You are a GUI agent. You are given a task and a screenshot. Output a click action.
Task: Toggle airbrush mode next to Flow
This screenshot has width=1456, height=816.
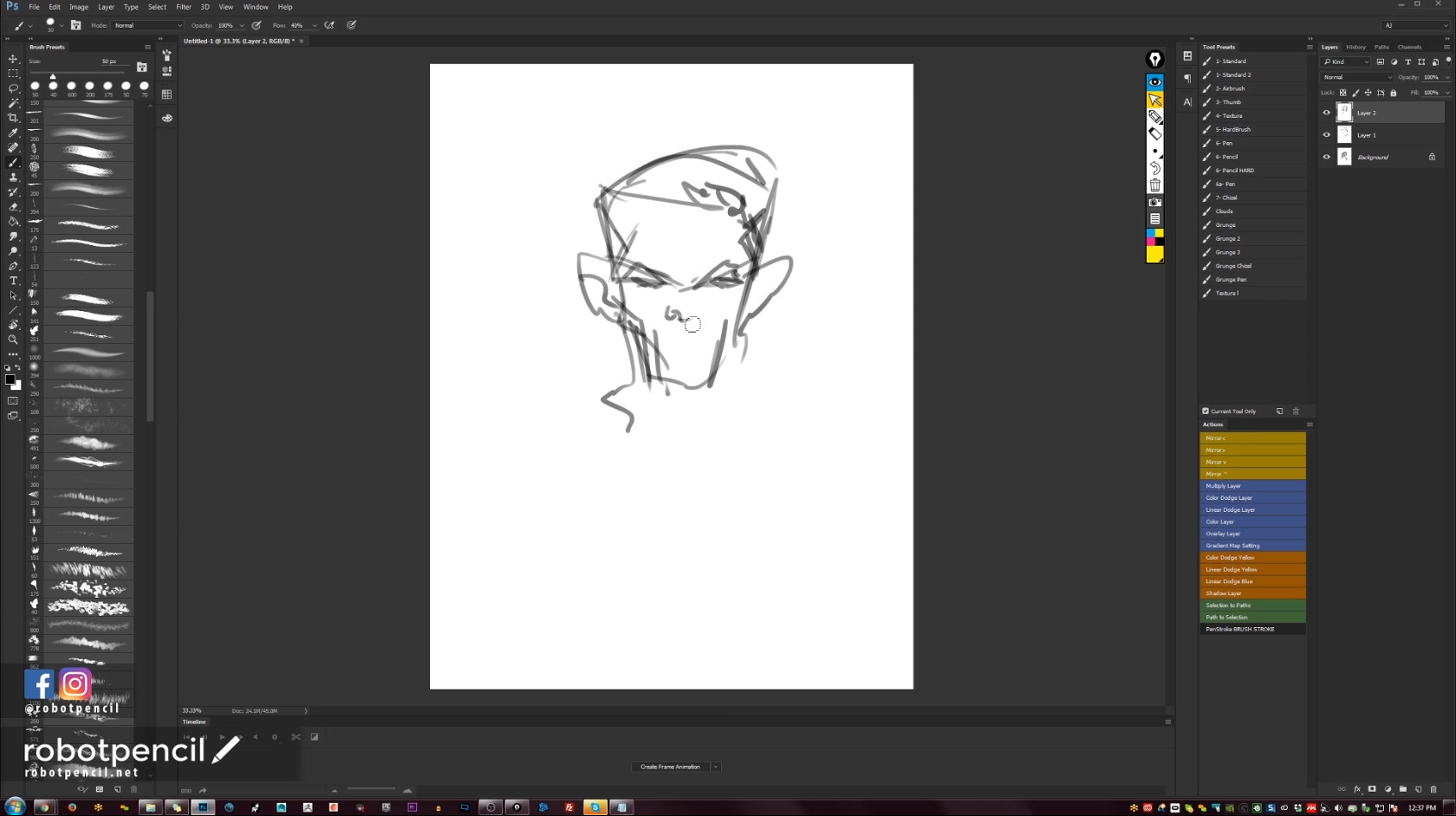[329, 25]
